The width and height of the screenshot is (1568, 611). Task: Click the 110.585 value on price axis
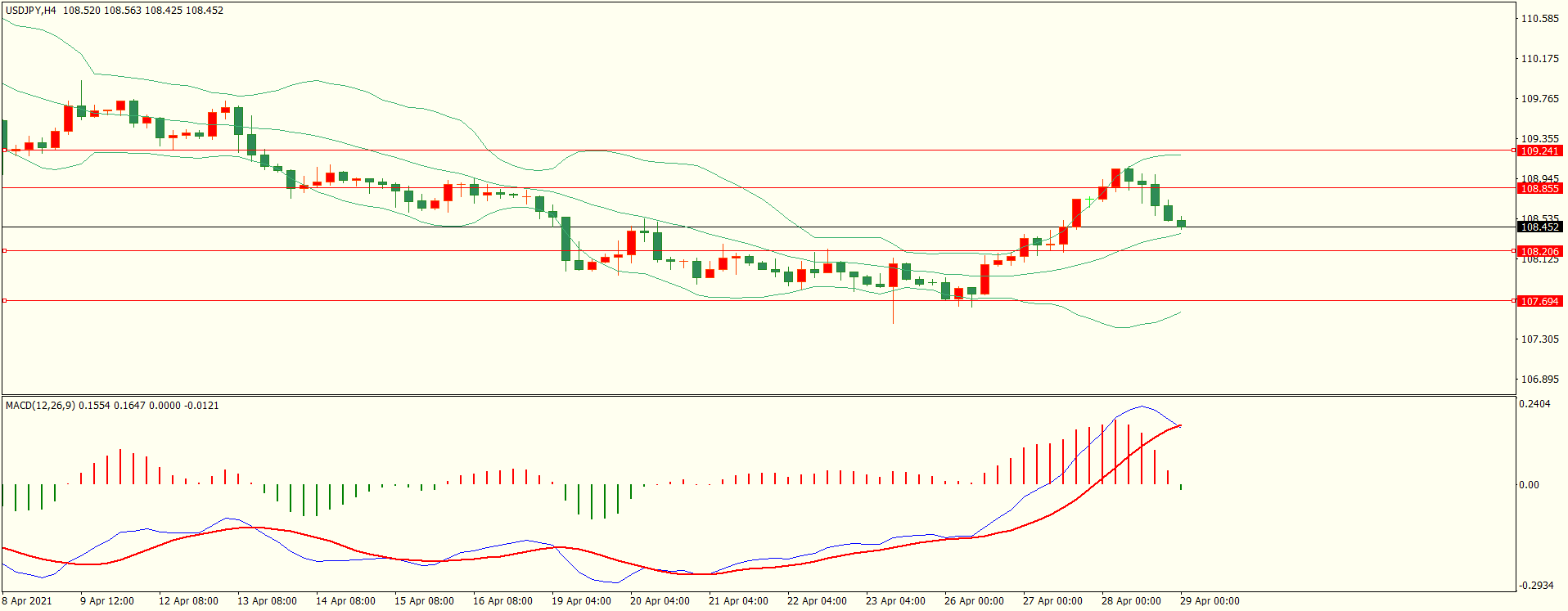point(1539,19)
